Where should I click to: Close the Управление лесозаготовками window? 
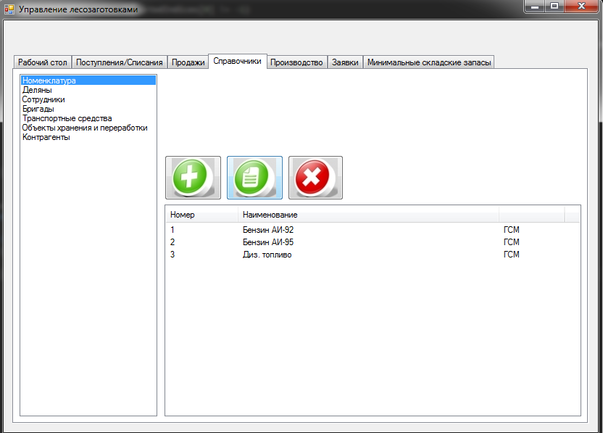point(581,6)
